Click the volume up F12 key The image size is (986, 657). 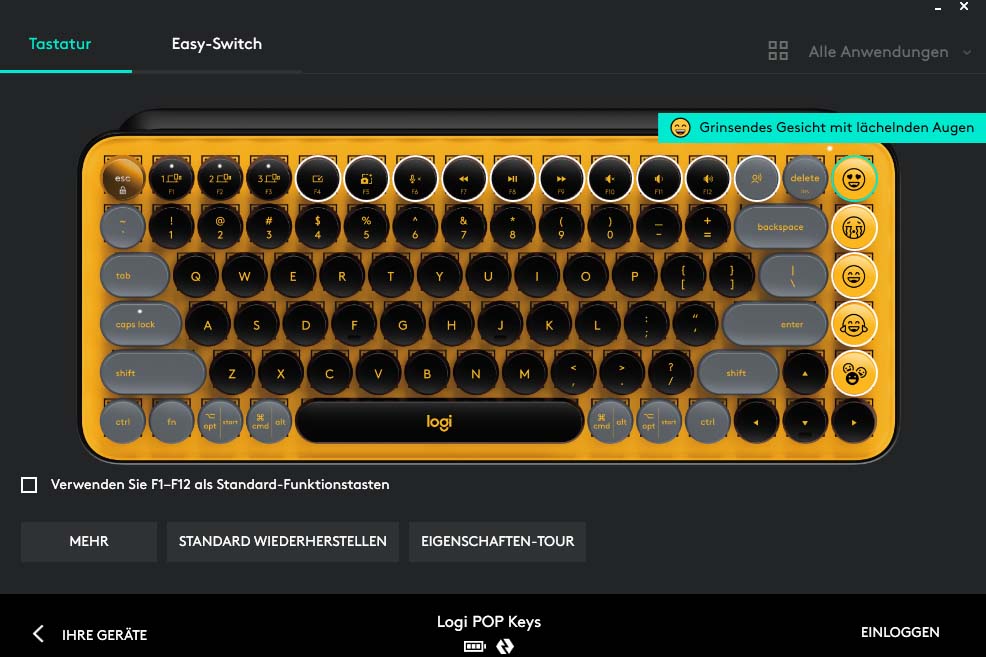pos(707,179)
